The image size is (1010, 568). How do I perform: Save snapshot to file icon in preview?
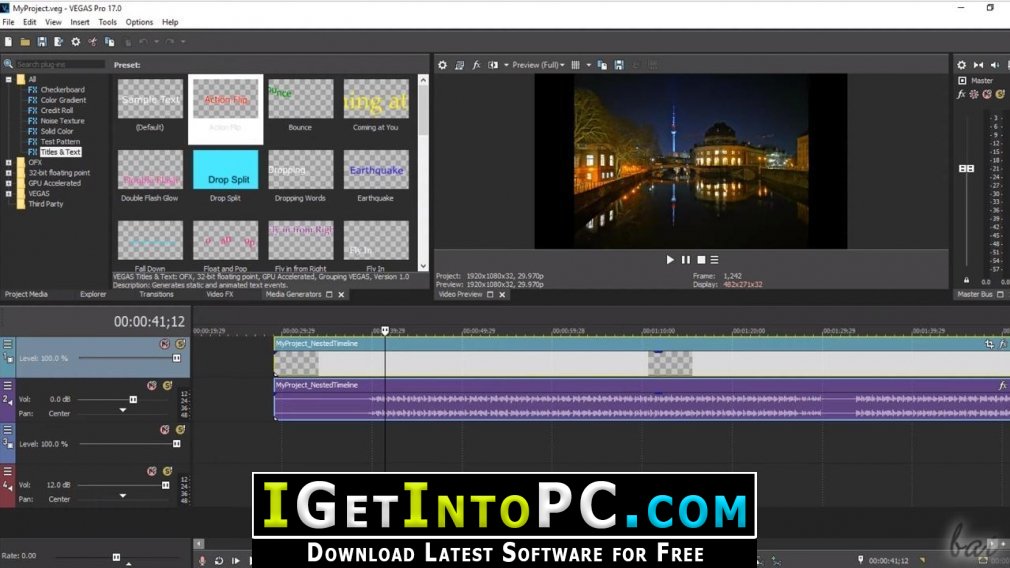click(619, 65)
